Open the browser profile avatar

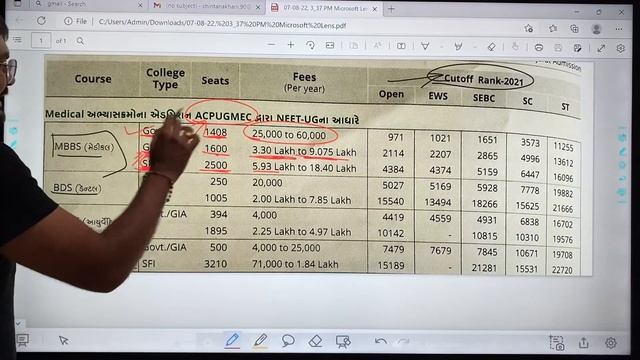click(x=596, y=29)
